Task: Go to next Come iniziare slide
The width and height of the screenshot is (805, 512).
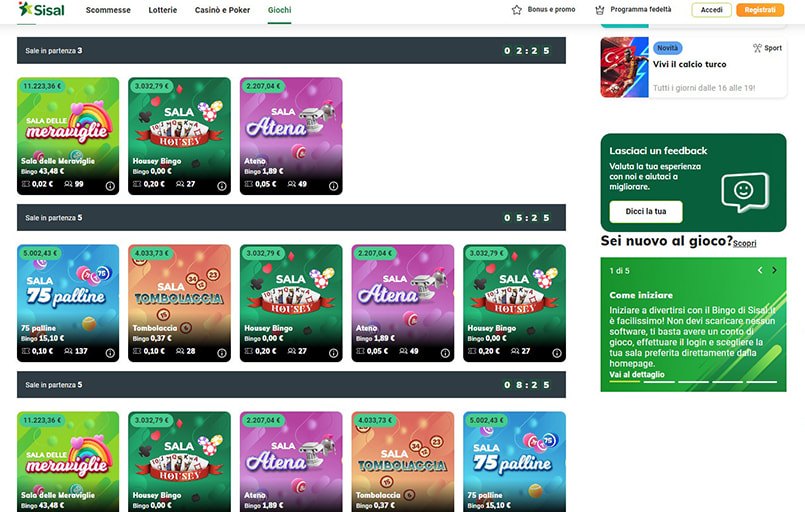Action: click(774, 270)
